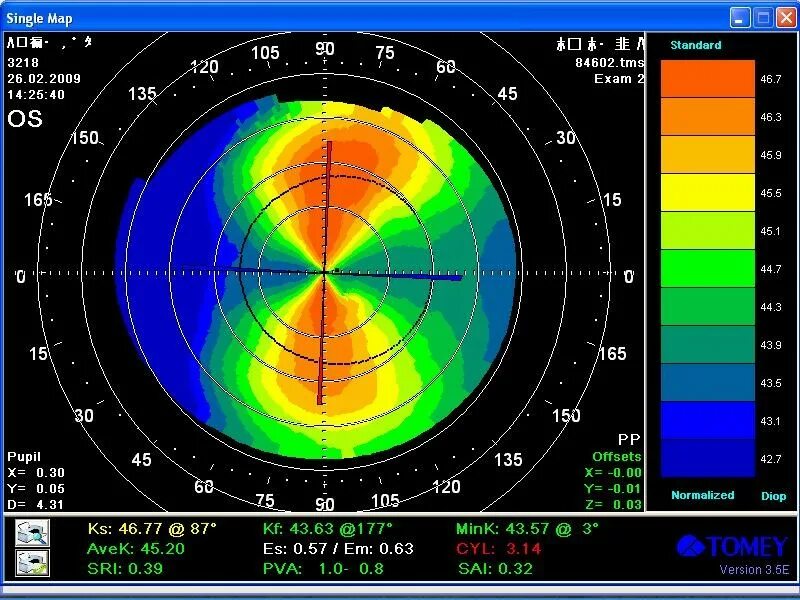Minimize the Single Map window
The width and height of the screenshot is (800, 600).
pyautogui.click(x=739, y=18)
